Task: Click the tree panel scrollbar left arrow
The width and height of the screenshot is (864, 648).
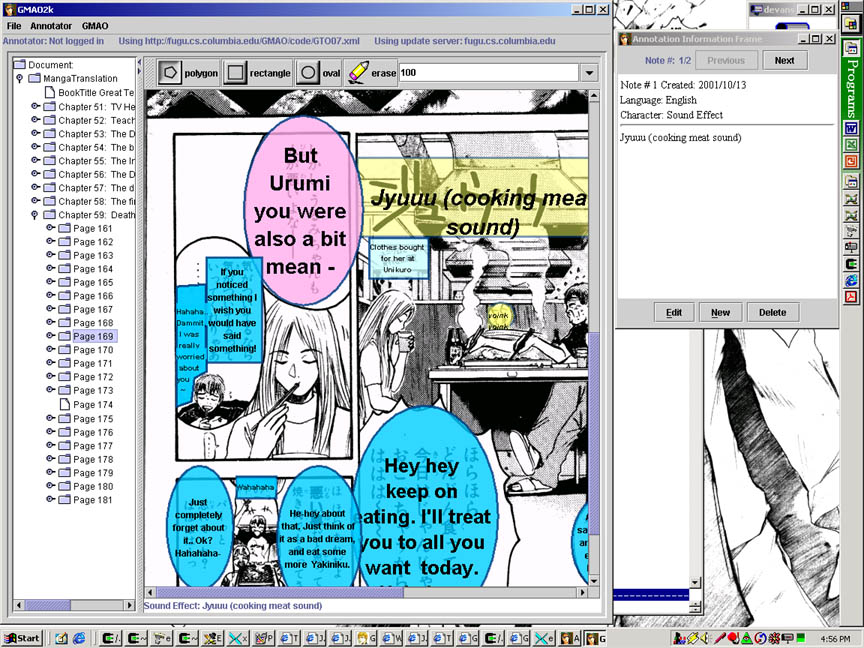Action: [x=19, y=605]
